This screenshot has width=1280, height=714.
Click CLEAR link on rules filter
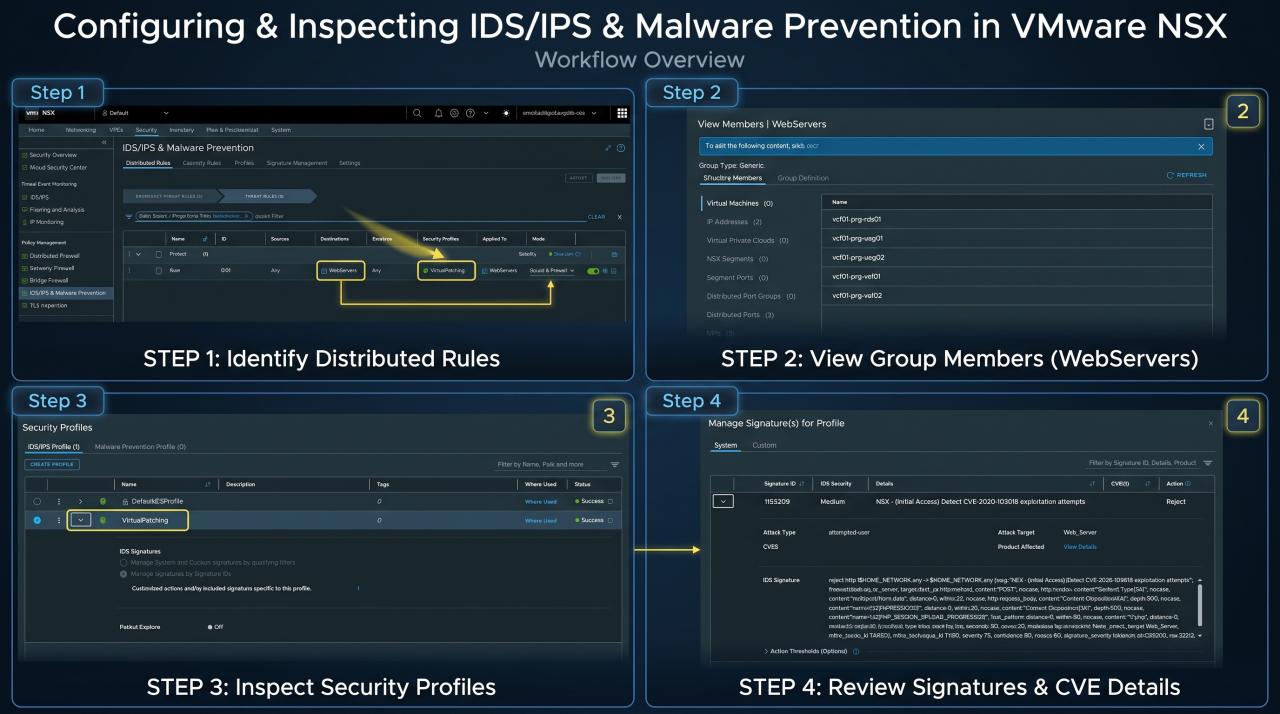pyautogui.click(x=597, y=216)
